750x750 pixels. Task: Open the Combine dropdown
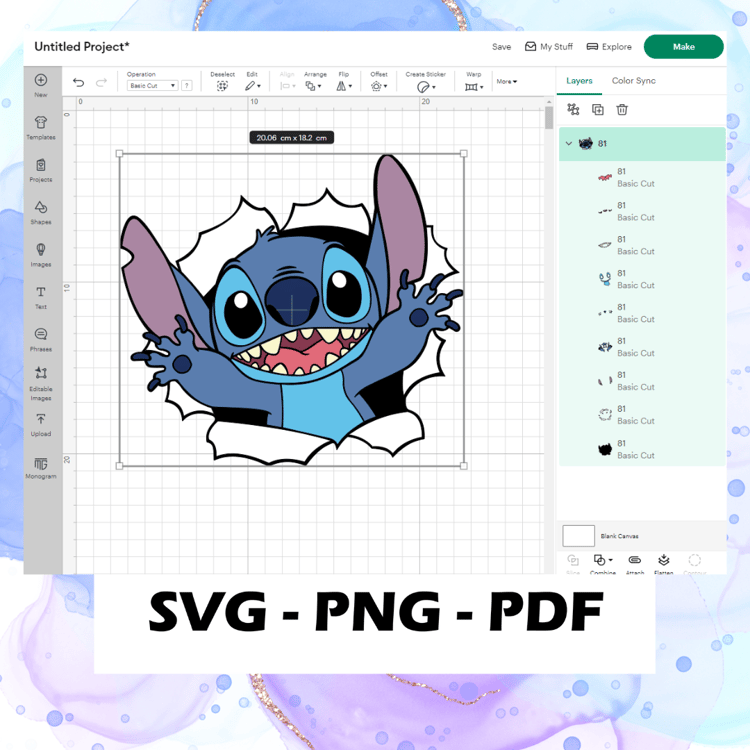[603, 560]
